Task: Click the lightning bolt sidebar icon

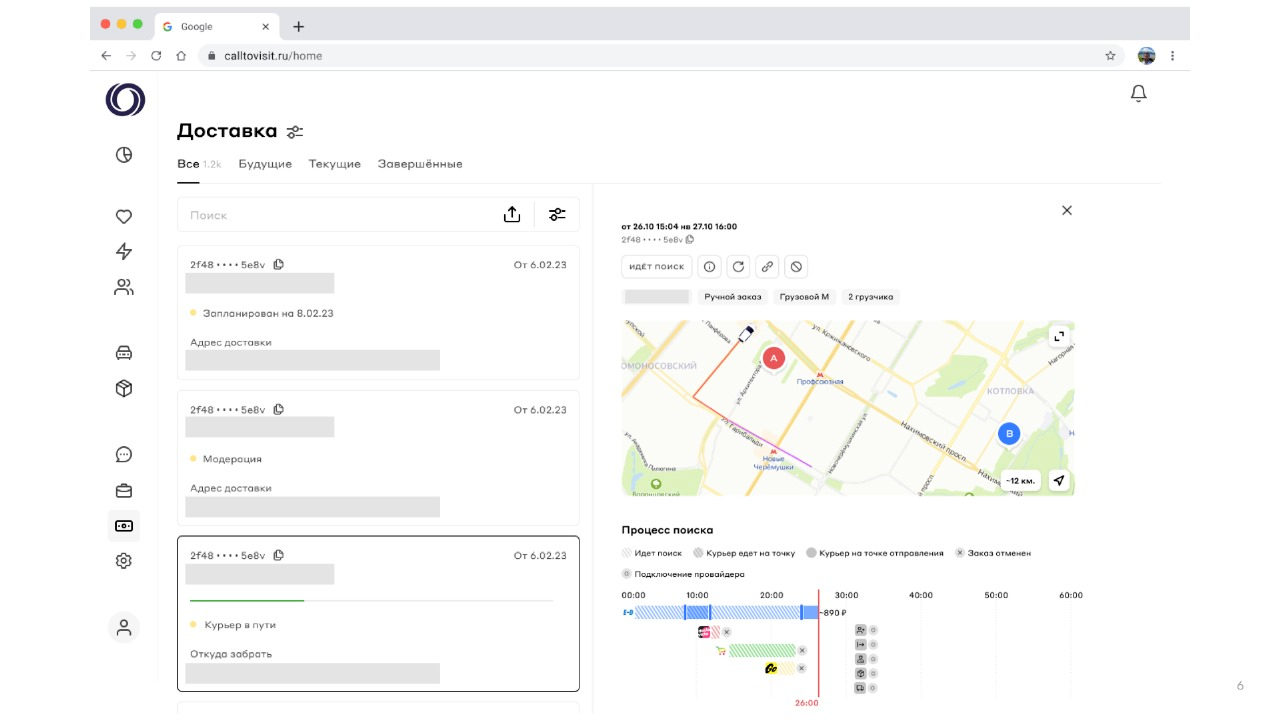Action: click(124, 251)
